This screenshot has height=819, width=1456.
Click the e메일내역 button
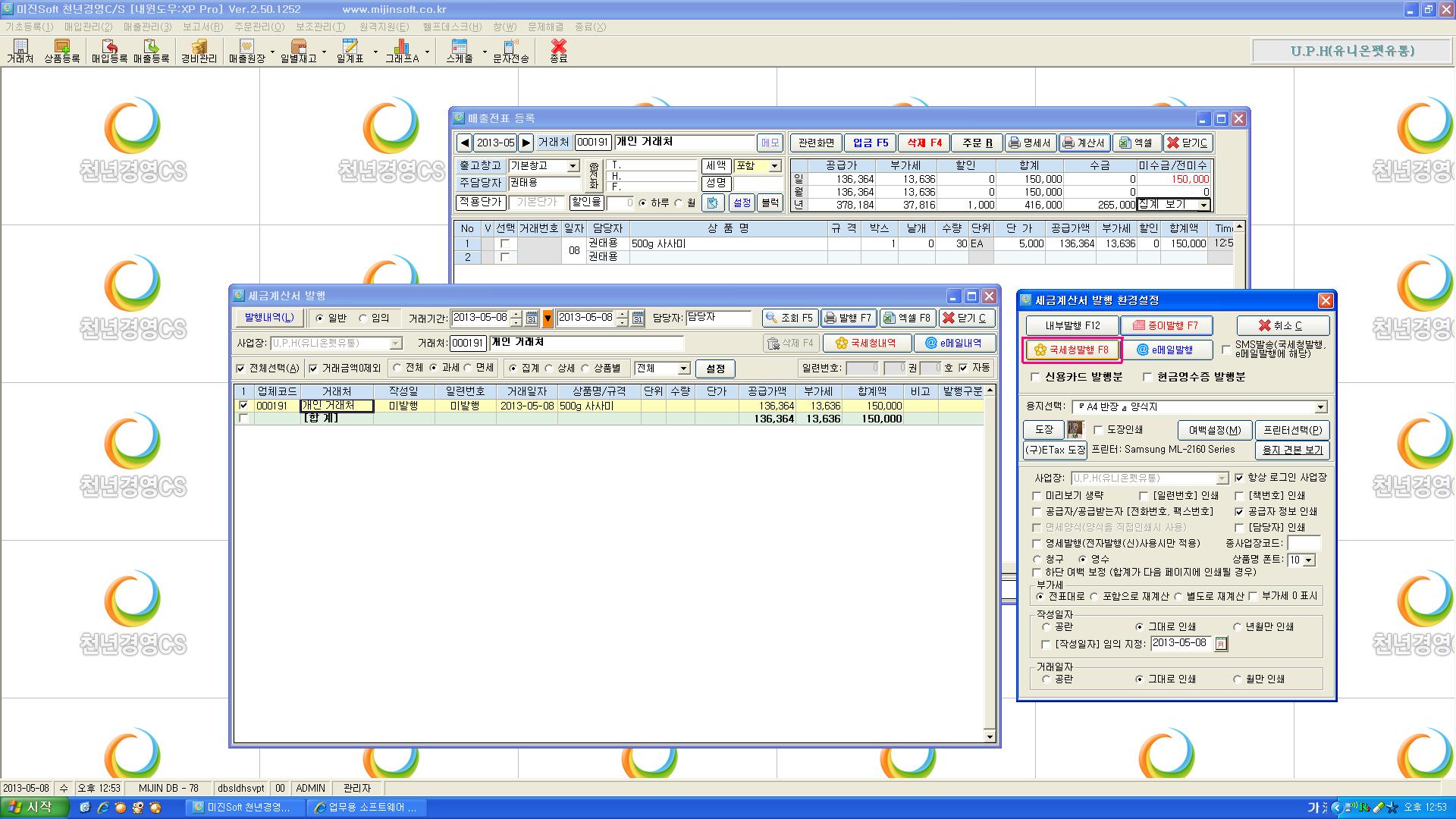[x=953, y=344]
